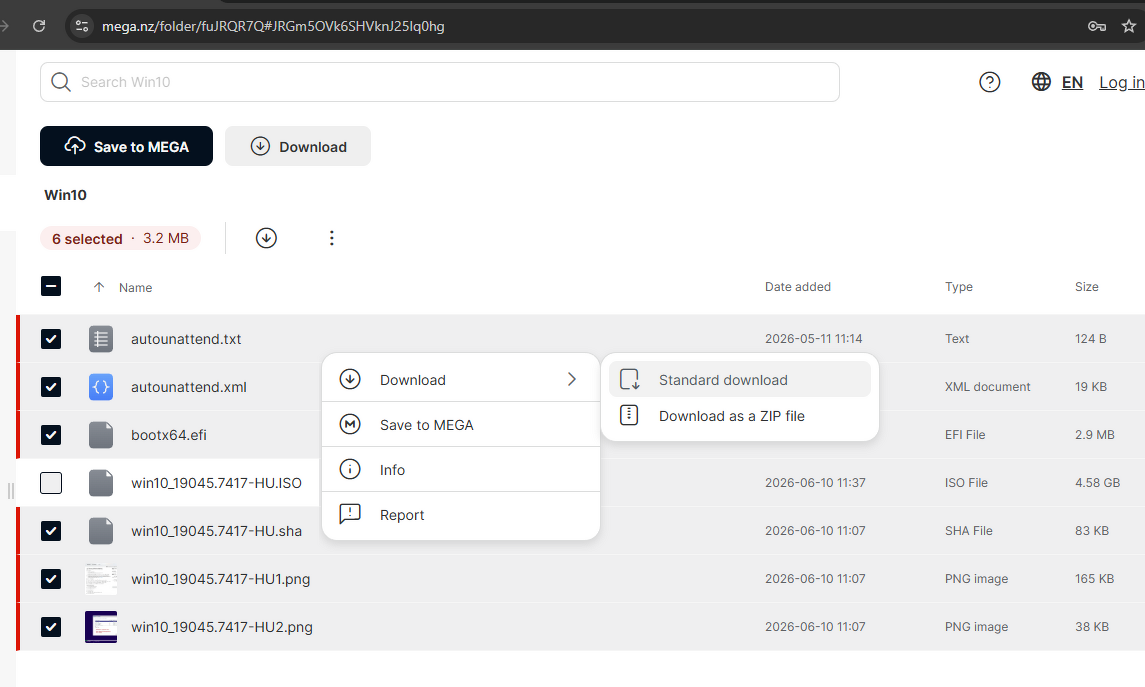The image size is (1145, 687).
Task: Click sort arrow next to Name column
Action: click(x=99, y=287)
